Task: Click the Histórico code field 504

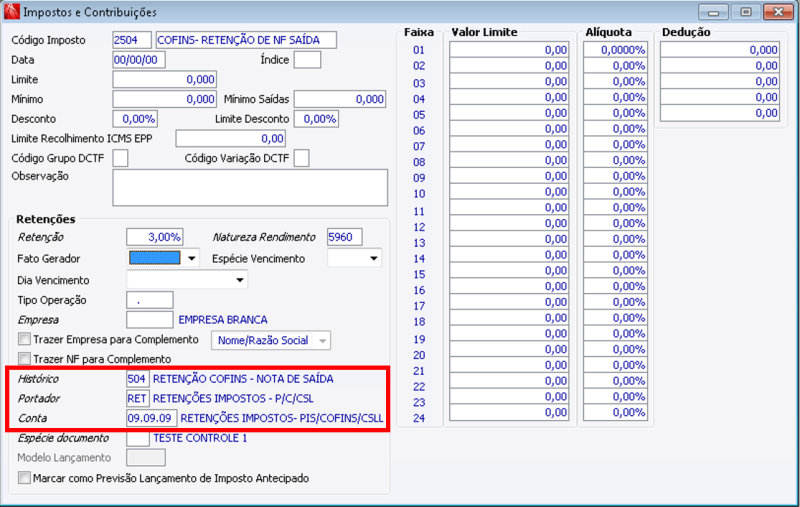Action: click(x=137, y=379)
